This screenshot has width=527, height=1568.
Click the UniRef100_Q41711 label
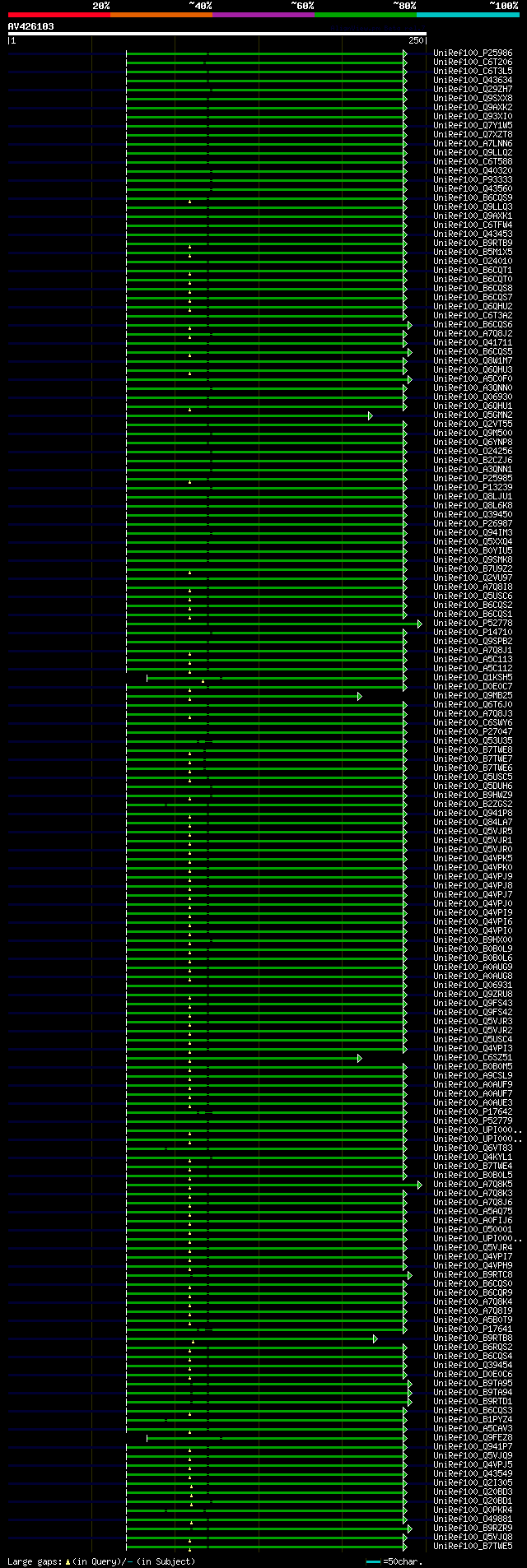point(473,343)
